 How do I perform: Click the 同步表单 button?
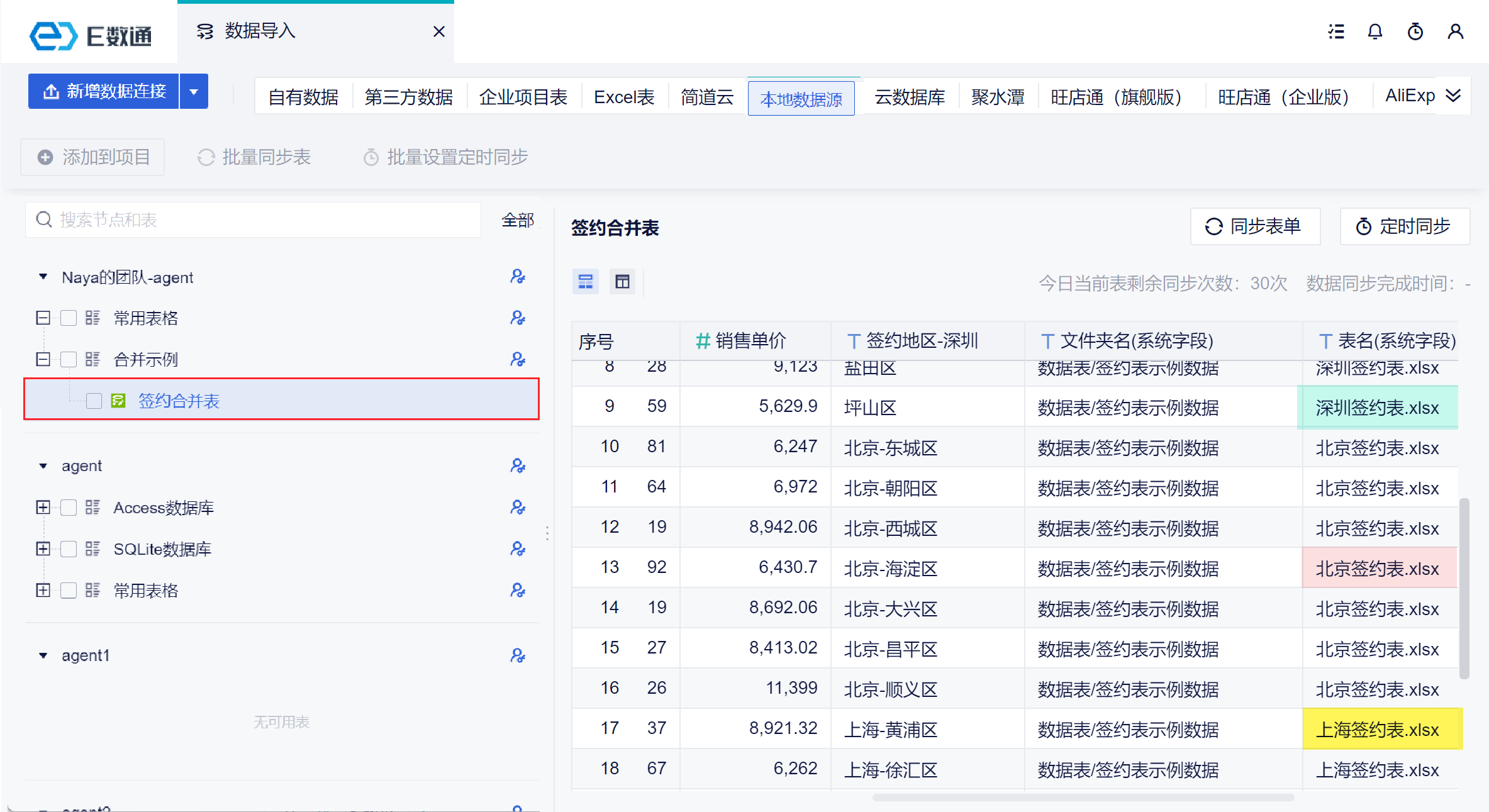point(1255,226)
